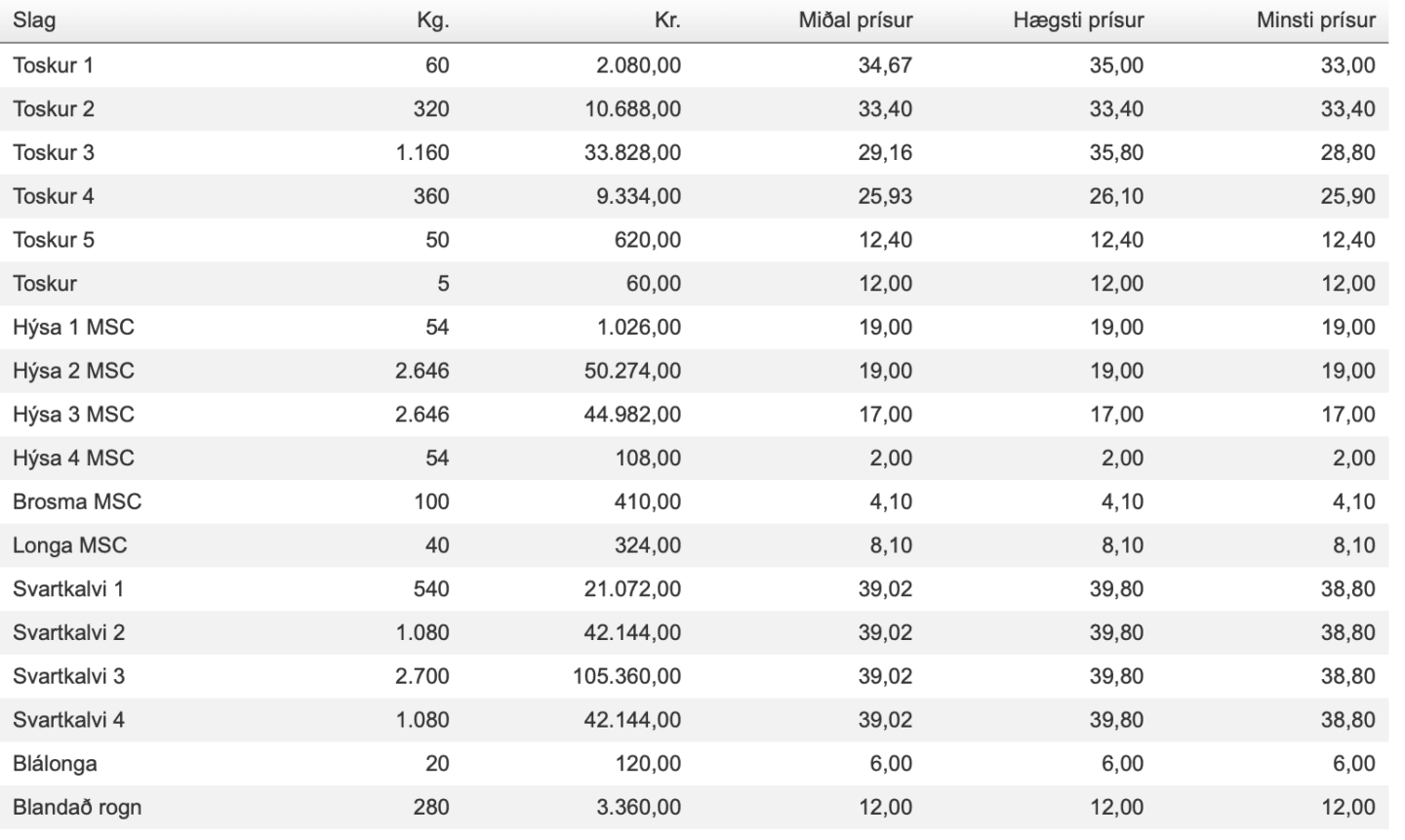The image size is (1405, 840).
Task: Select the Svartkalvi 3 row label
Action: (69, 676)
